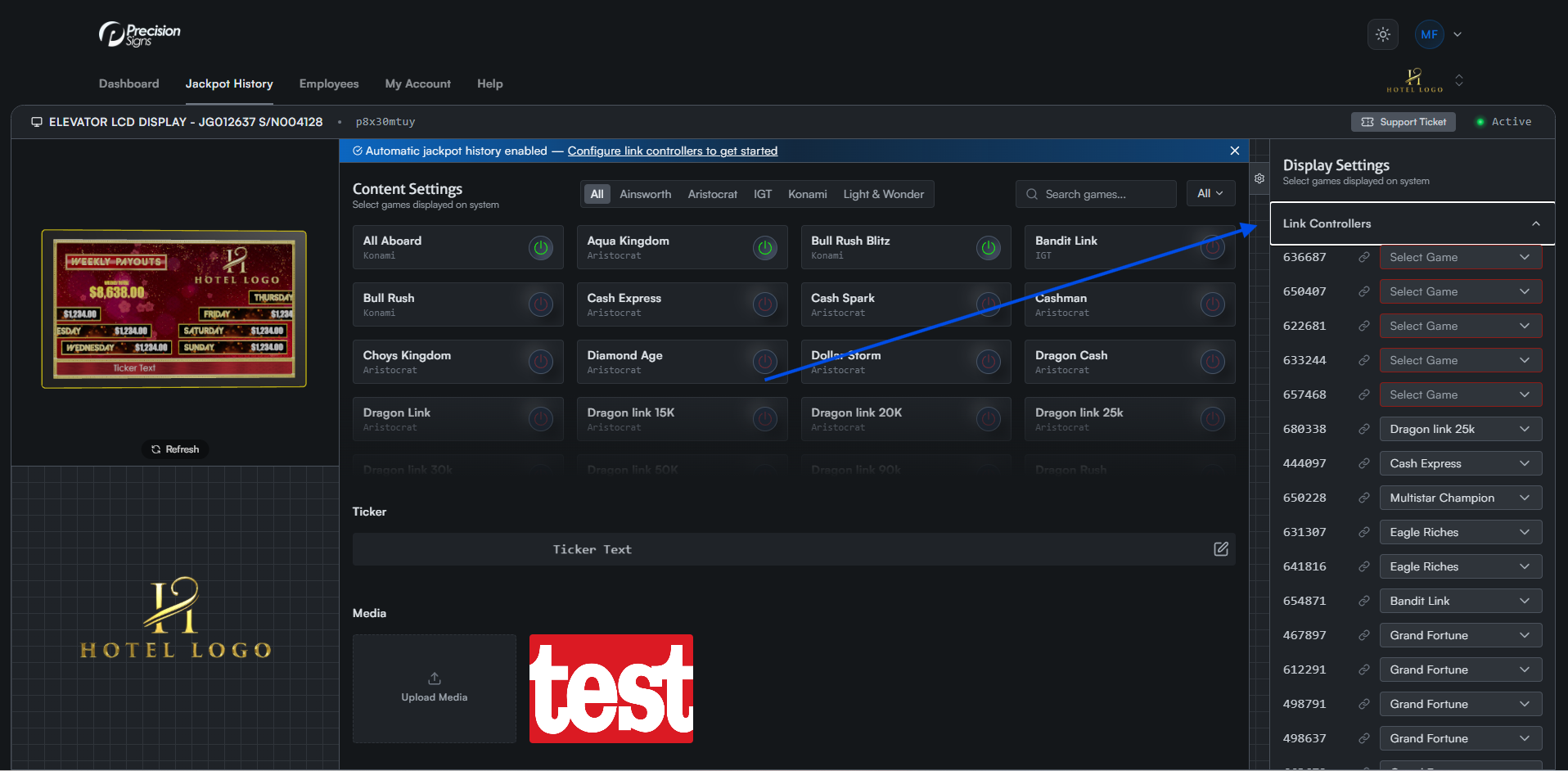Enable the Cash Express game toggle
Image resolution: width=1568 pixels, height=771 pixels.
[x=764, y=304]
